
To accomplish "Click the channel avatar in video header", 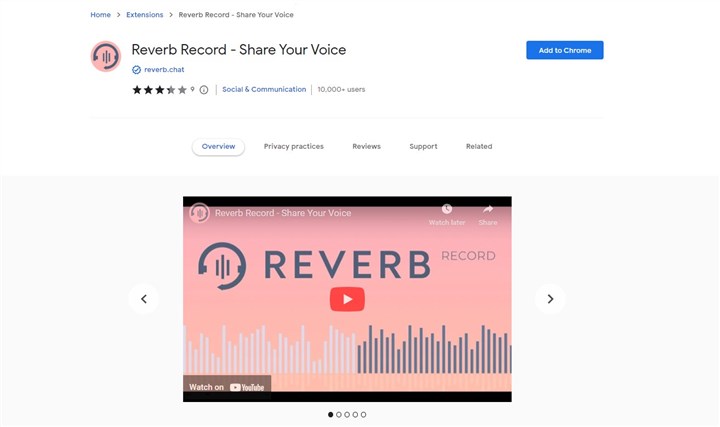I will (x=200, y=213).
